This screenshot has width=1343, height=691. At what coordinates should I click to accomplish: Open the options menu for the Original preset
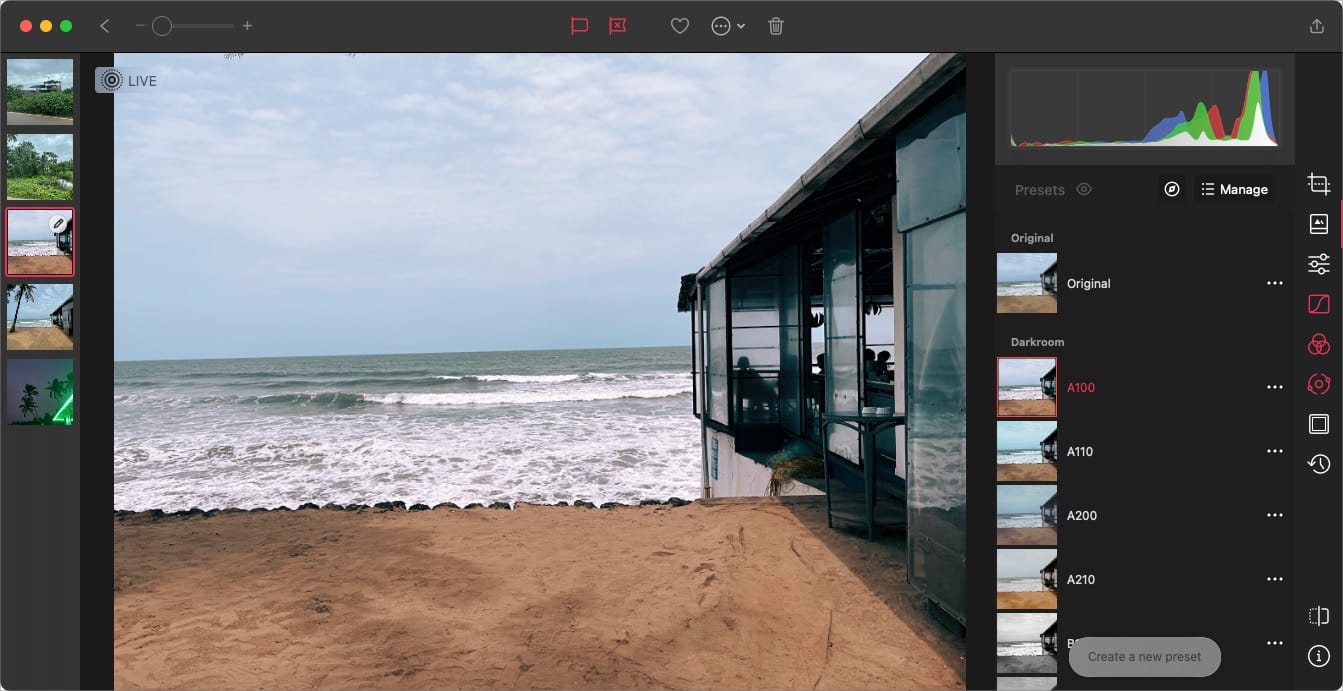[x=1275, y=283]
